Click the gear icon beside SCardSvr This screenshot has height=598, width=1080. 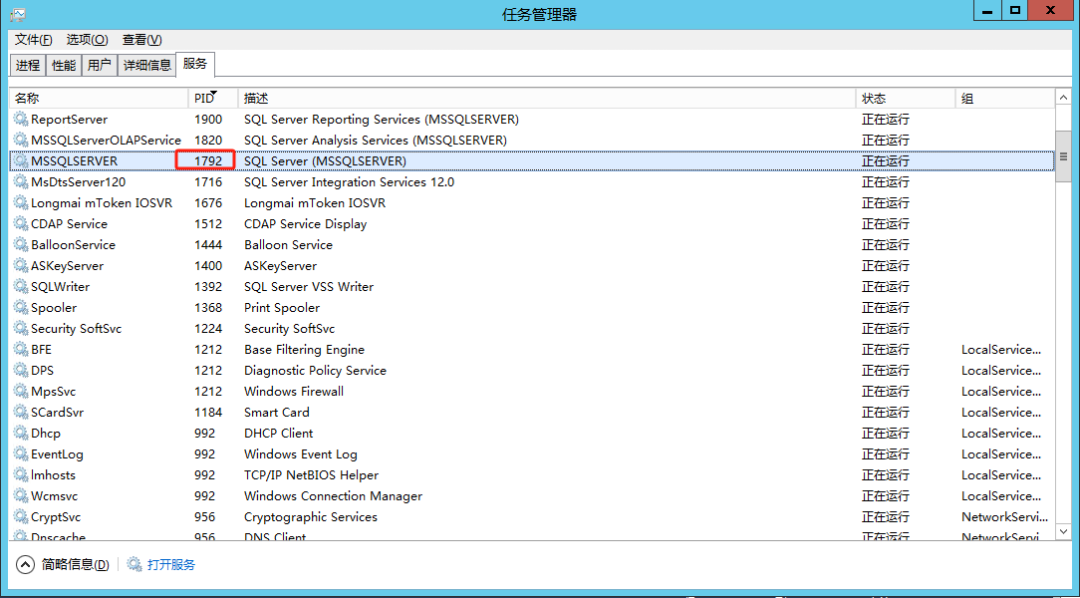(x=21, y=412)
